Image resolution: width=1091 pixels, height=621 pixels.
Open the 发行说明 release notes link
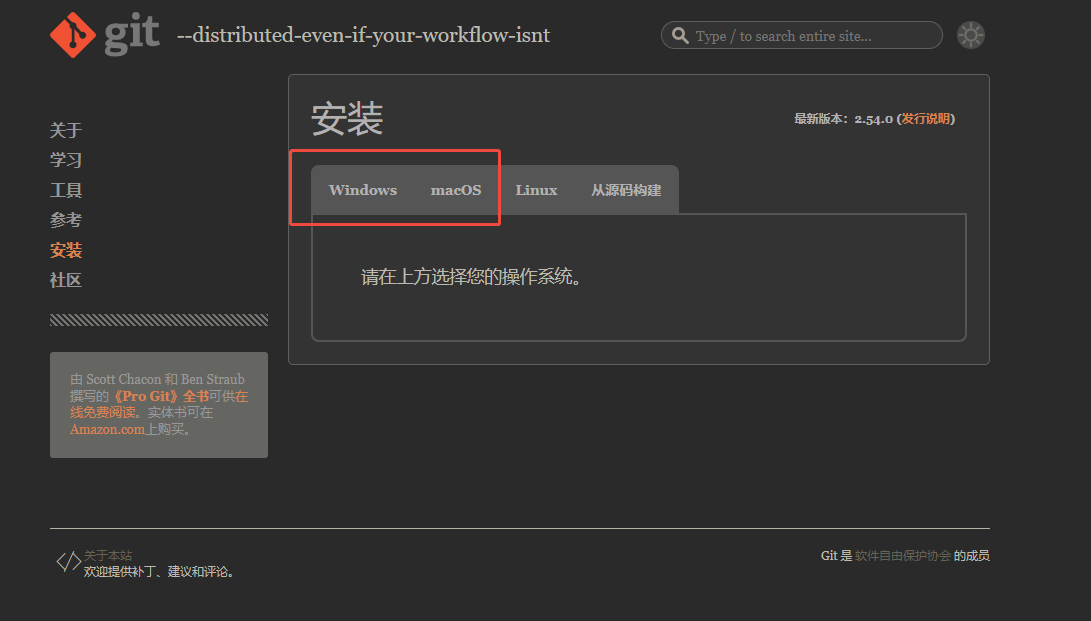(925, 119)
